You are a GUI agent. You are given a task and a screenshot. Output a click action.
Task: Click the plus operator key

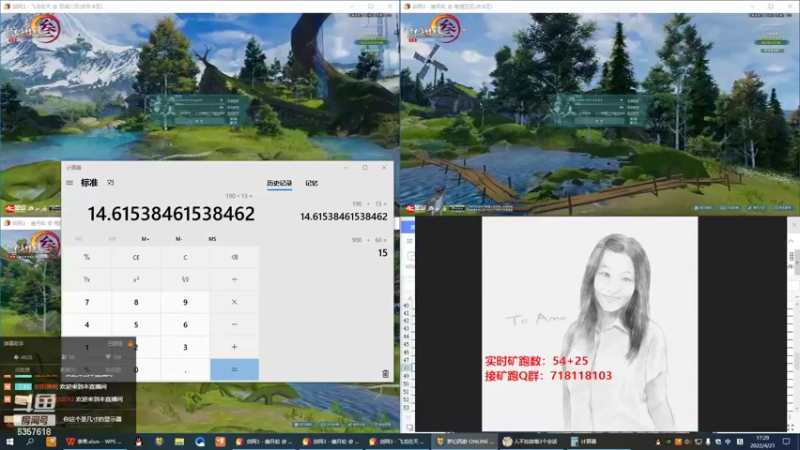click(234, 347)
